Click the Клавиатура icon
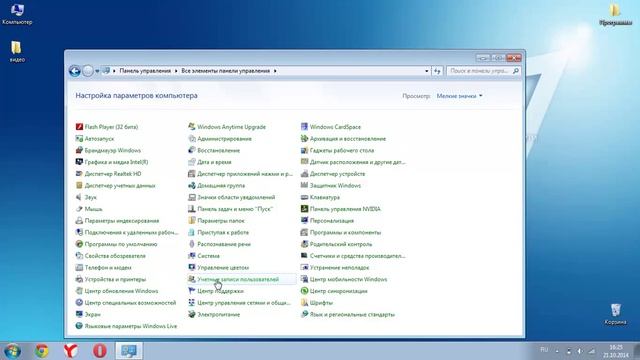Image resolution: width=640 pixels, height=360 pixels. tap(304, 198)
